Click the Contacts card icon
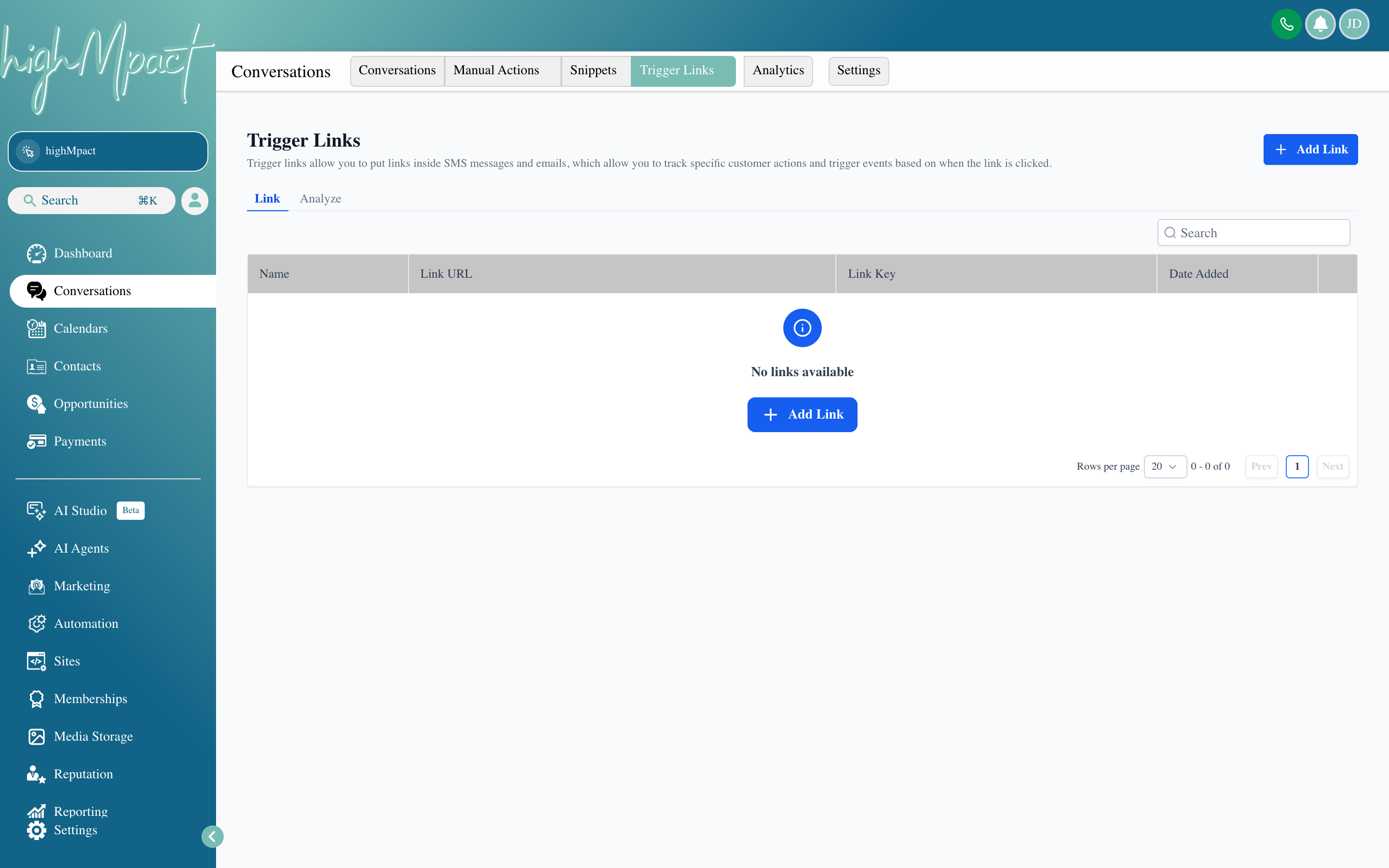The width and height of the screenshot is (1389, 868). point(36,366)
